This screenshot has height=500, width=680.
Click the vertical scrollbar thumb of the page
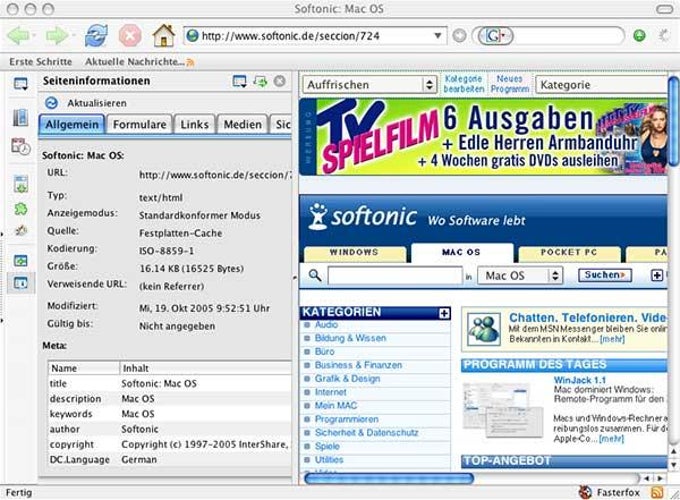pos(673,121)
